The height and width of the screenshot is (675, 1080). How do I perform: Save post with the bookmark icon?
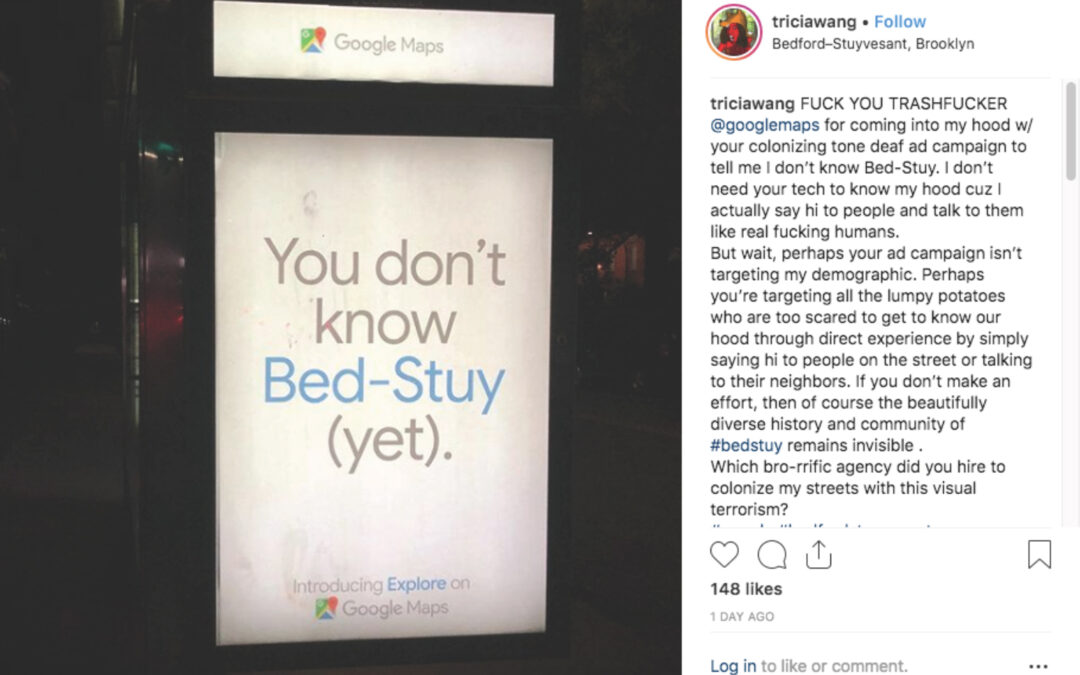coord(1039,554)
